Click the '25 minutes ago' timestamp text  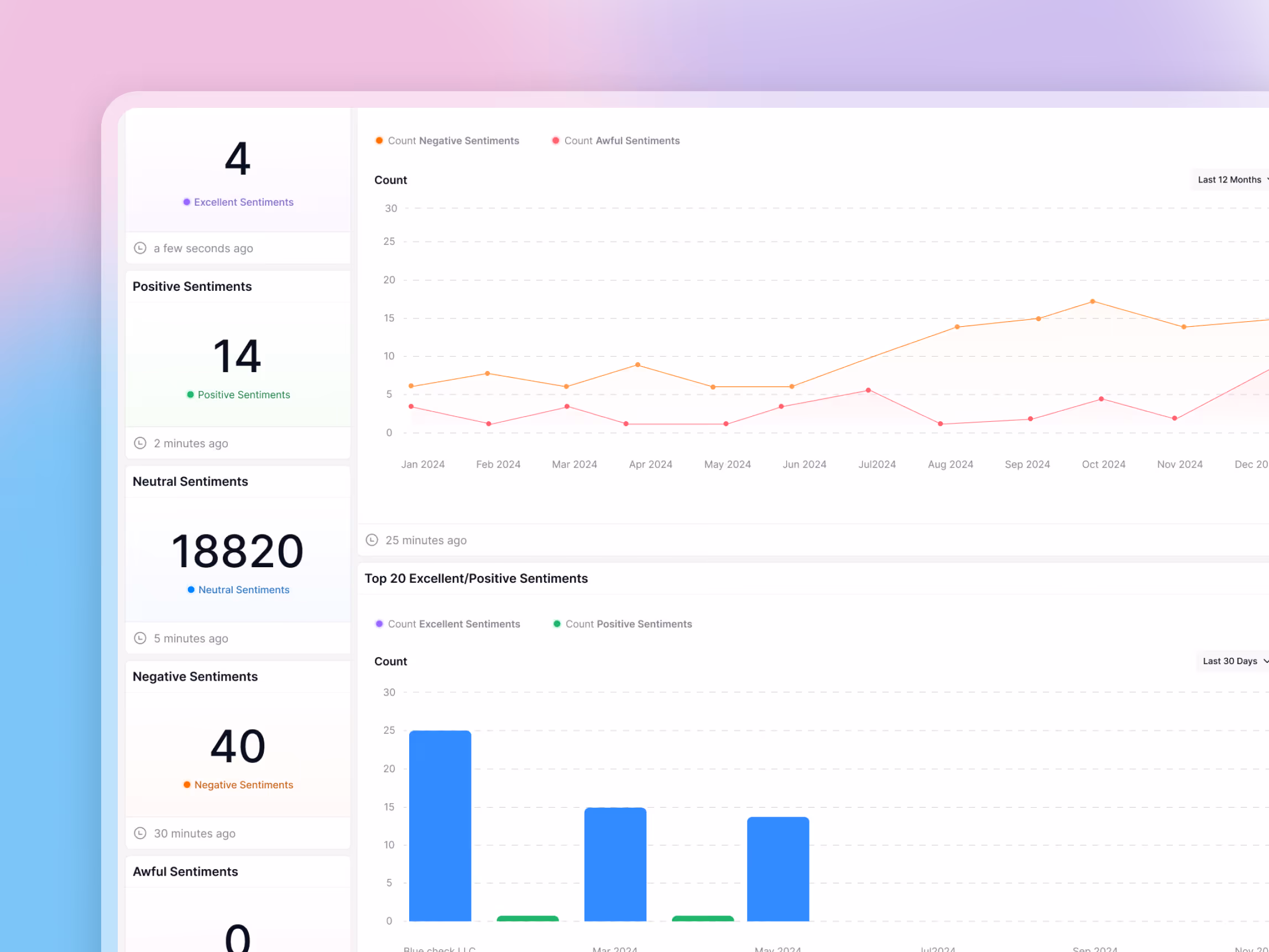click(x=426, y=540)
